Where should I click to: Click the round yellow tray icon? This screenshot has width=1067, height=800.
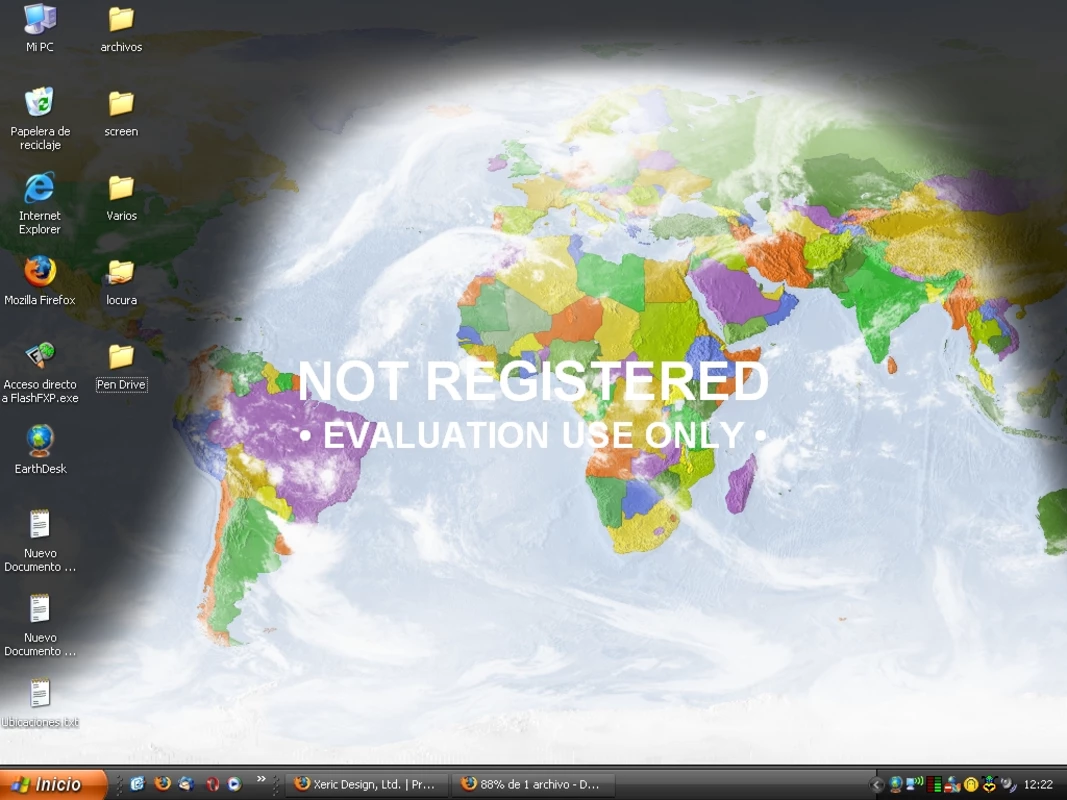click(x=971, y=784)
